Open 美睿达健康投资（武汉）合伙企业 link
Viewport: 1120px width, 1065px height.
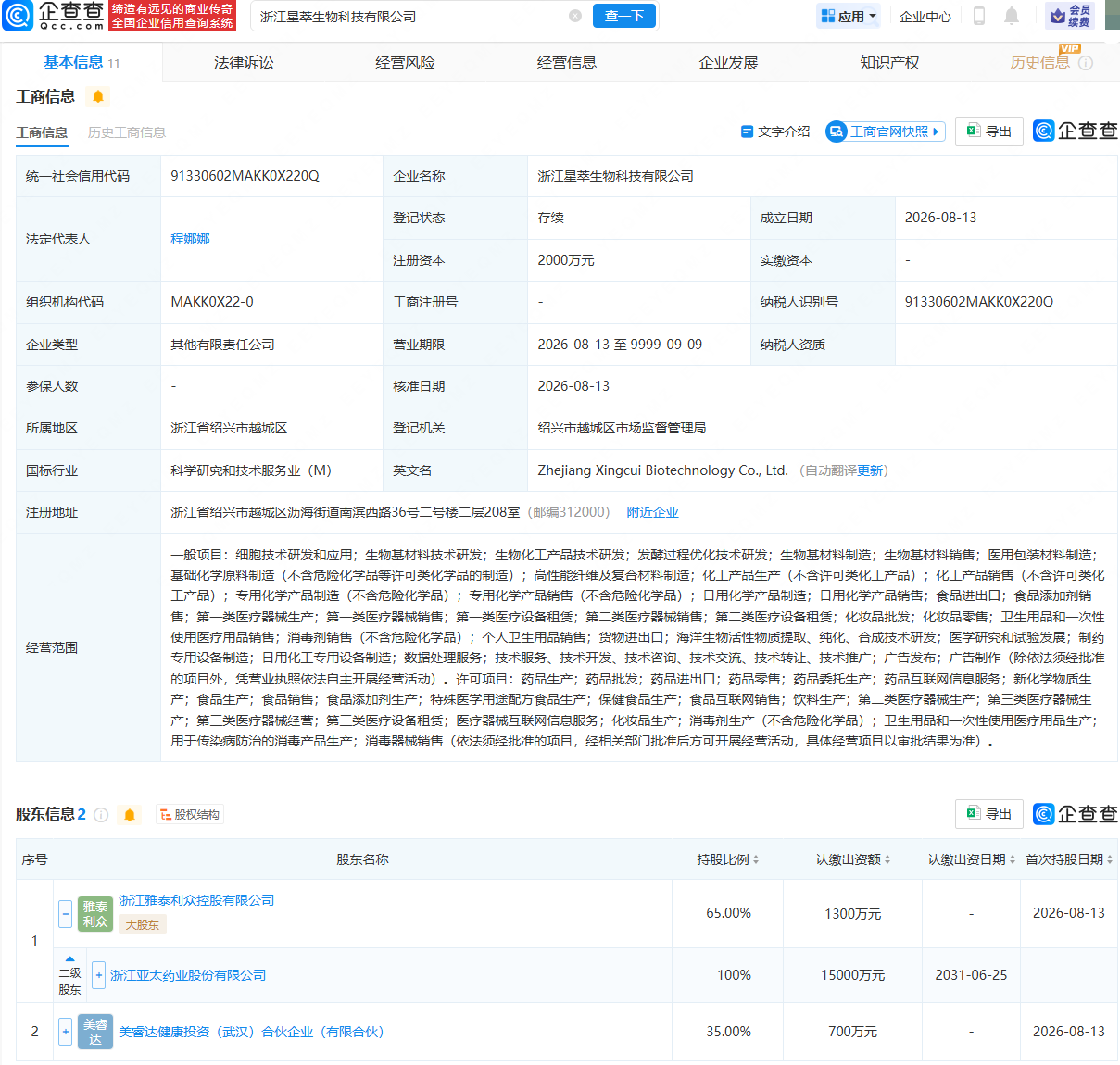coord(251,1032)
